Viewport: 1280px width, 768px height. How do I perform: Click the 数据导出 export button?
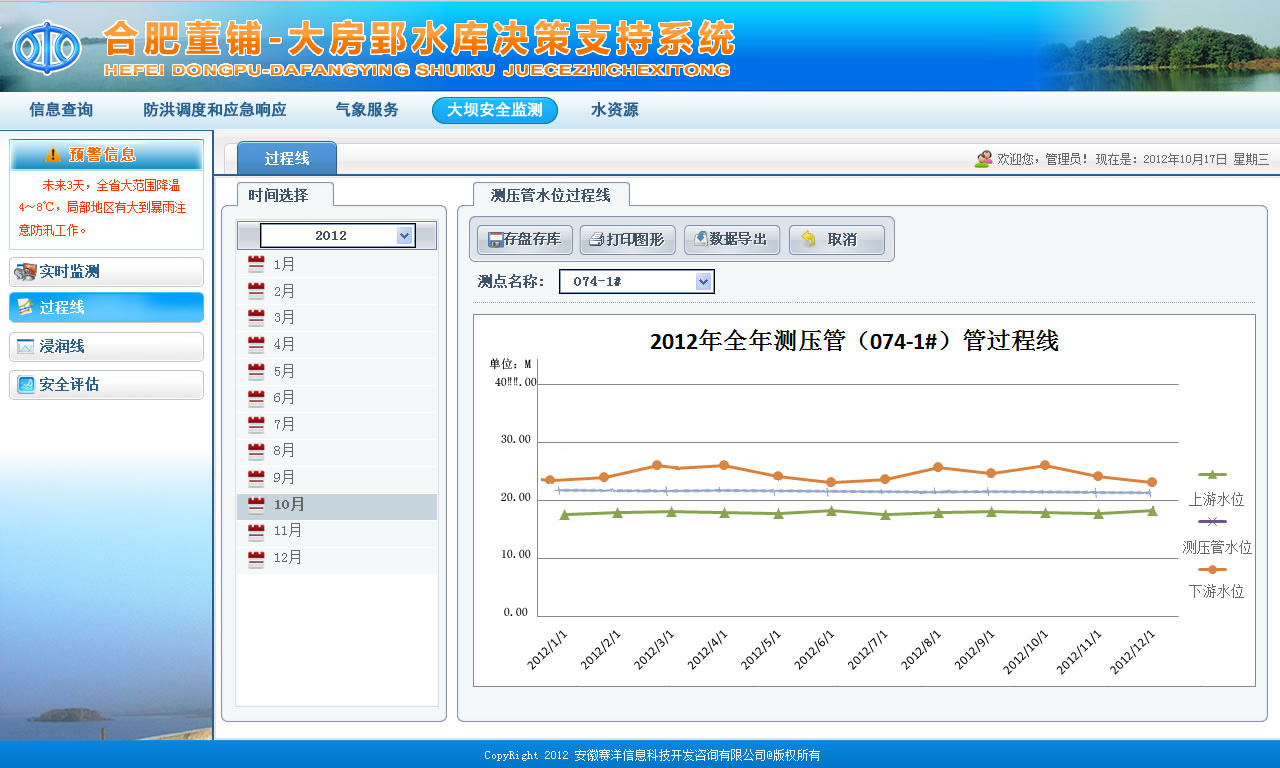click(732, 240)
